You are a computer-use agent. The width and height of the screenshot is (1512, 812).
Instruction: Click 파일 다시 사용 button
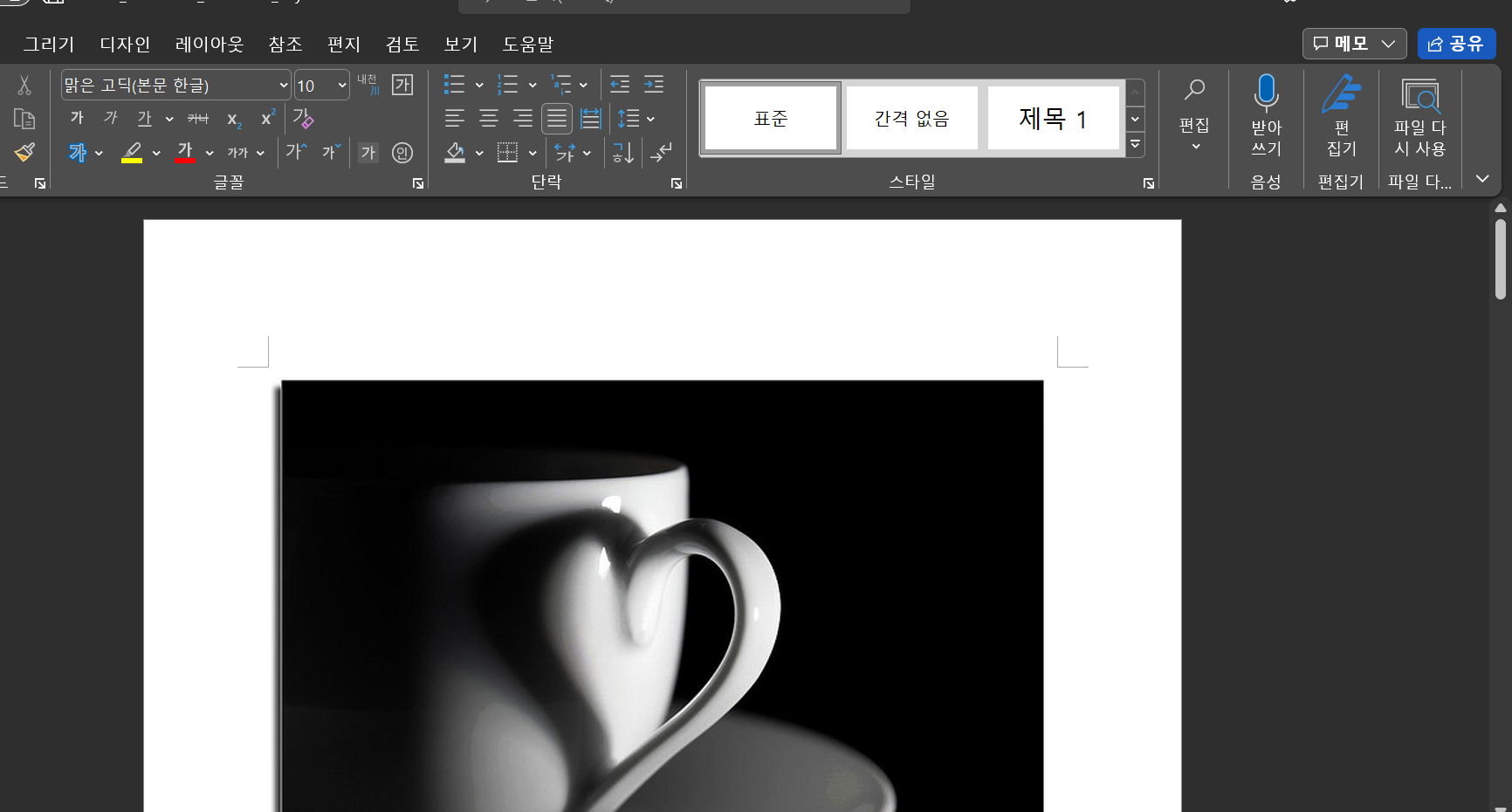click(x=1420, y=117)
